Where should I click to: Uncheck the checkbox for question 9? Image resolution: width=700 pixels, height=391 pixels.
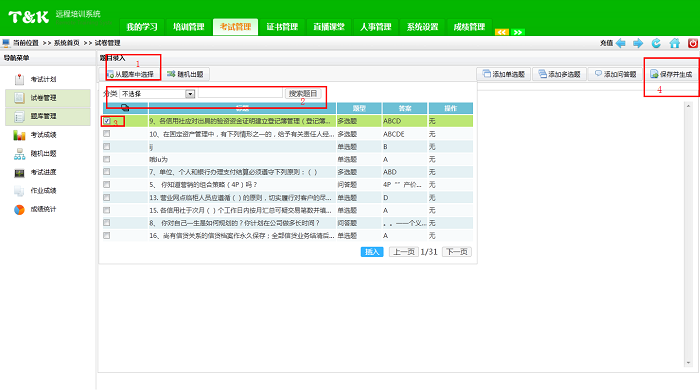[x=107, y=121]
